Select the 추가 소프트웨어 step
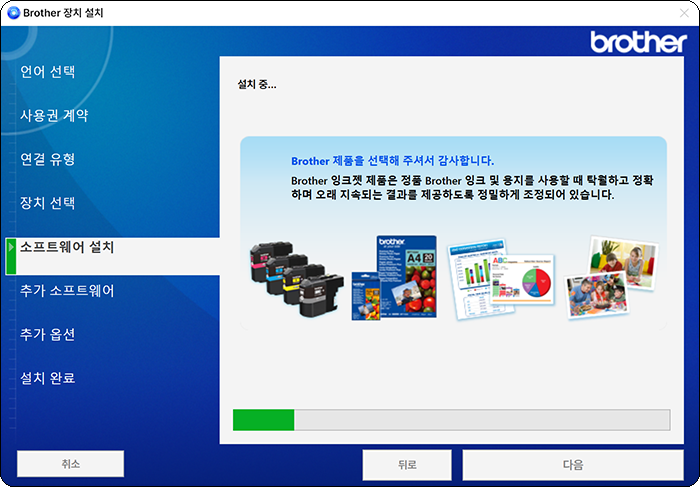 pos(67,291)
